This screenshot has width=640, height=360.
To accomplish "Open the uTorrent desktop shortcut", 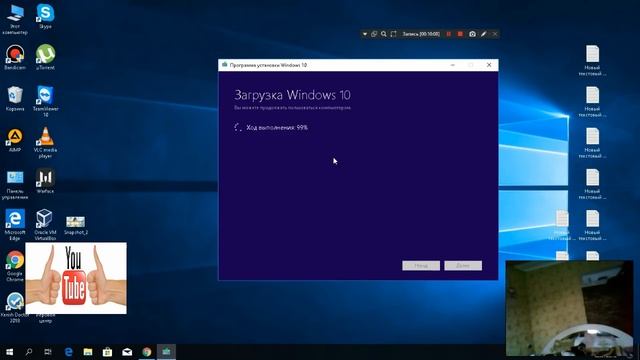I will [45, 58].
